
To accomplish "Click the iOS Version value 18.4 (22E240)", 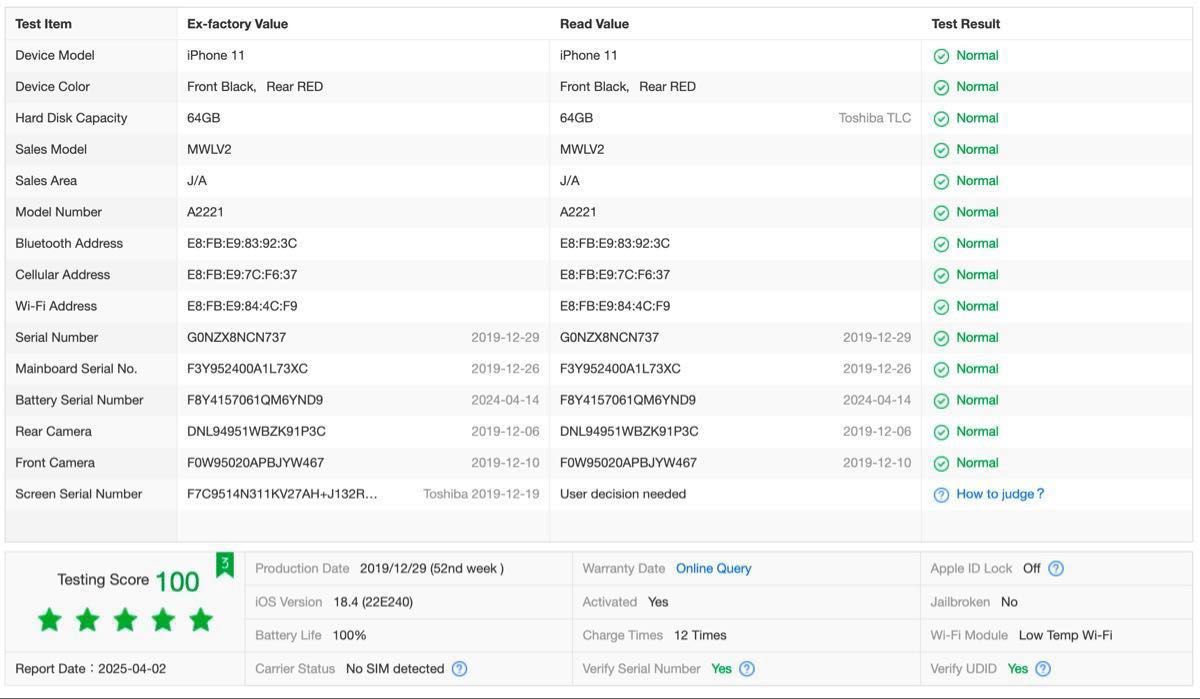I will tap(373, 602).
